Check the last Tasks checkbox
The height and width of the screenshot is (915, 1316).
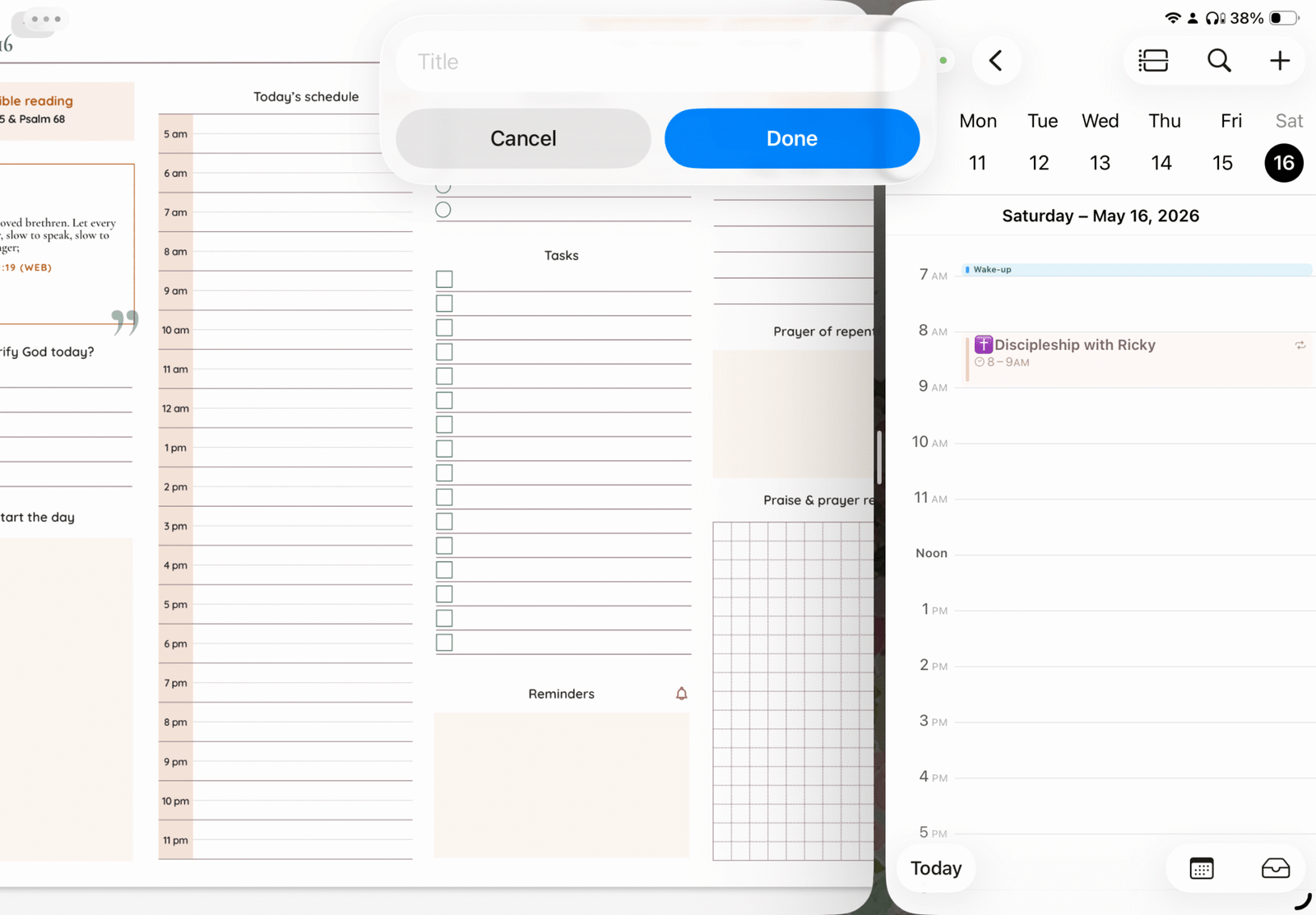coord(444,643)
